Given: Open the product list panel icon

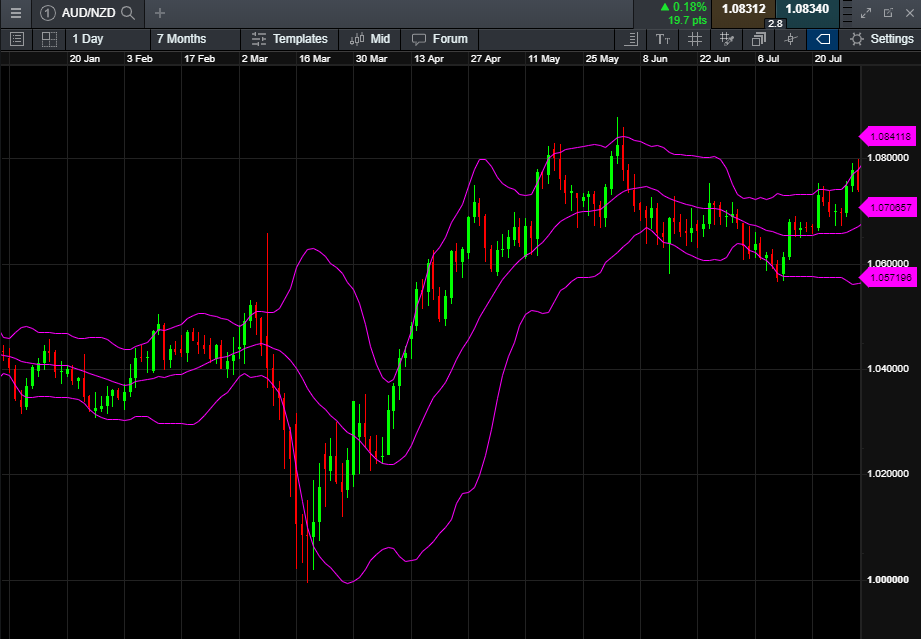Looking at the screenshot, I should 17,39.
